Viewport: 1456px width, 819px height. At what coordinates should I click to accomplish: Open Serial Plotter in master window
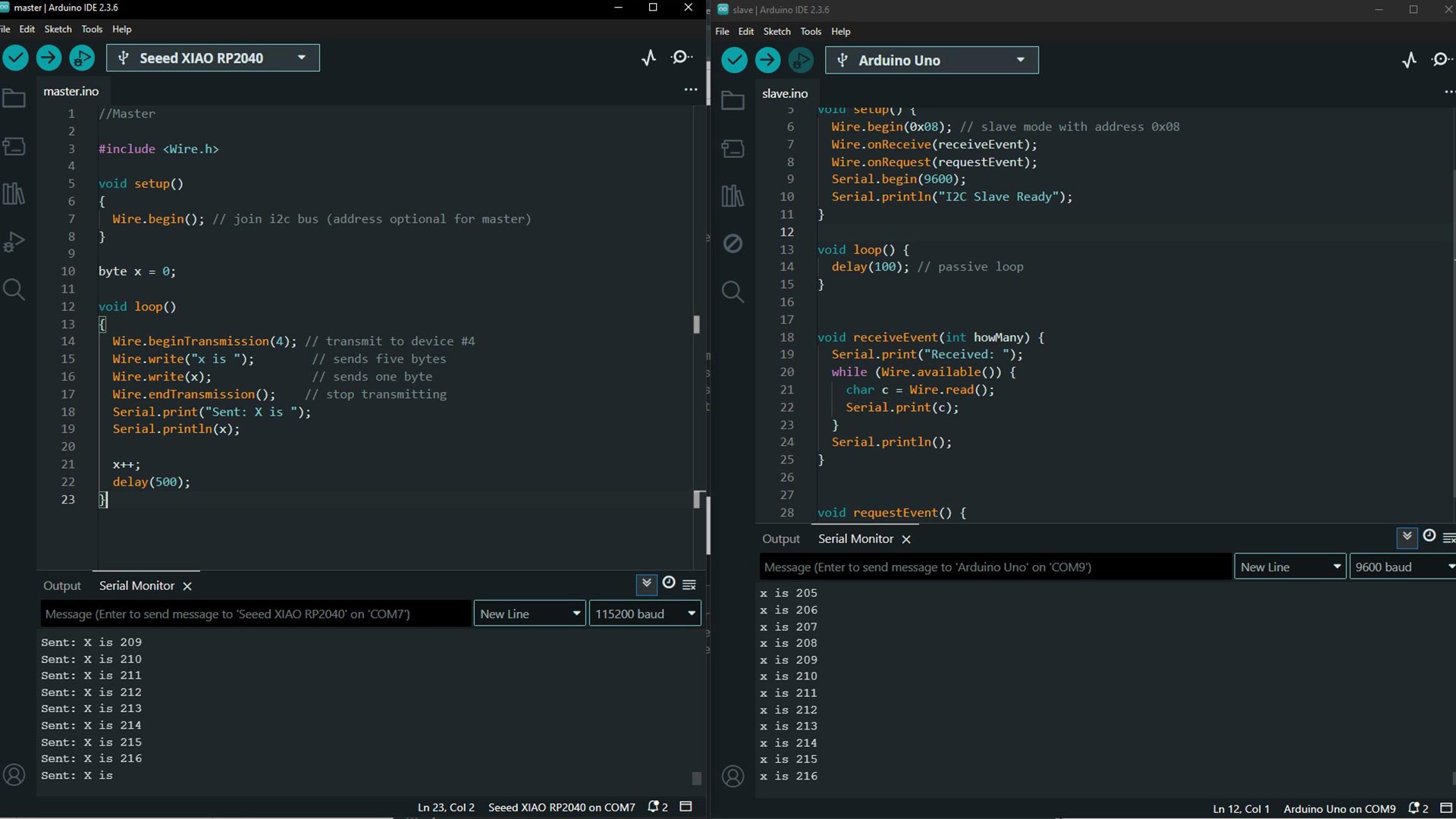648,58
